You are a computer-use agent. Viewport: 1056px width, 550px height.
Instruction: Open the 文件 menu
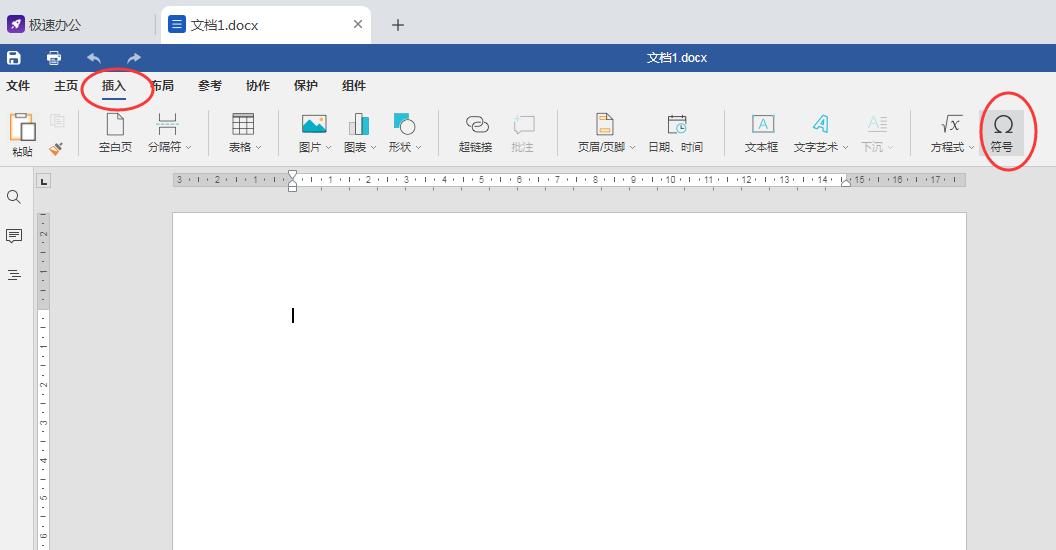18,85
